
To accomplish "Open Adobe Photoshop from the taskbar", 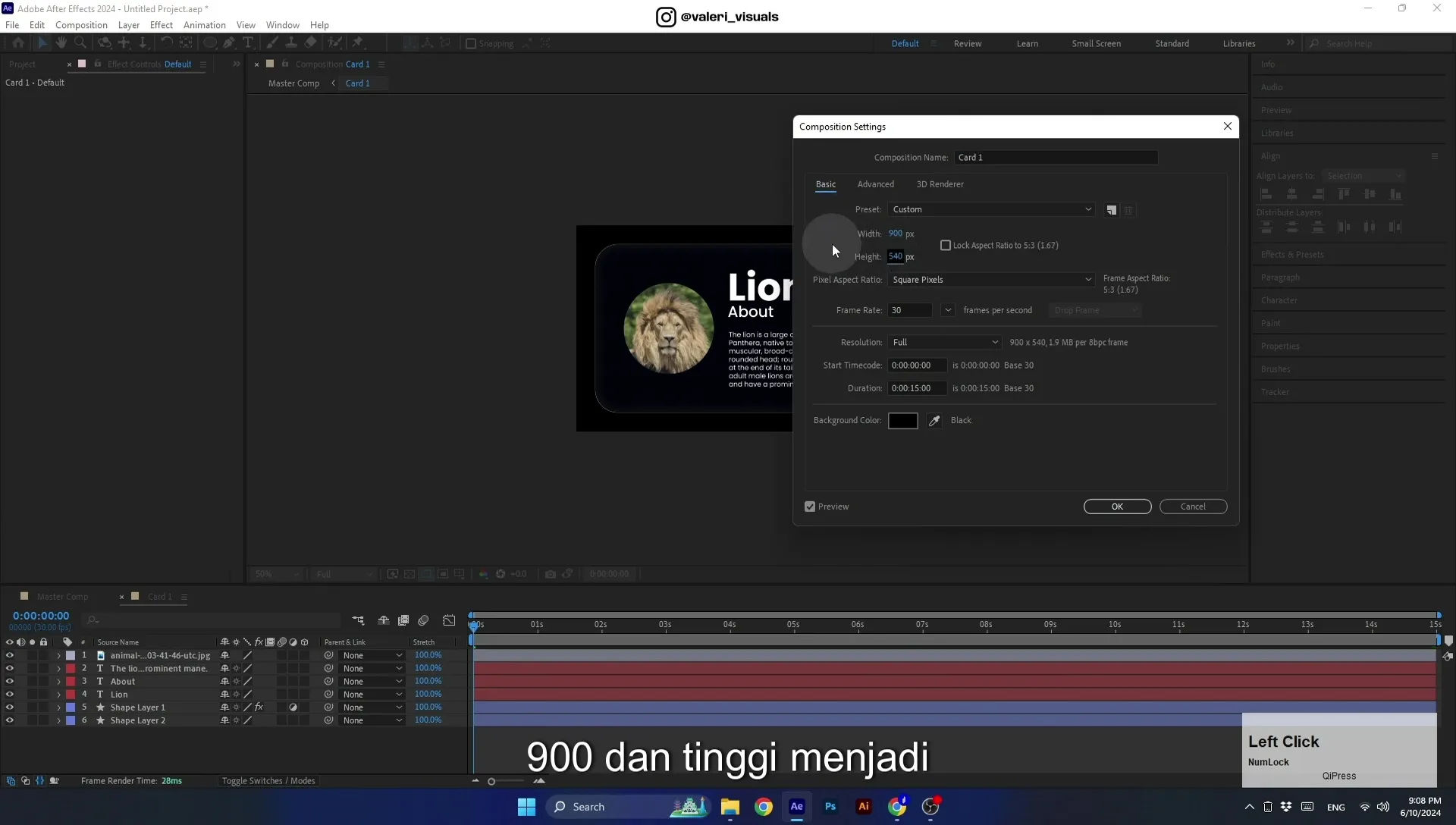I will pyautogui.click(x=830, y=807).
